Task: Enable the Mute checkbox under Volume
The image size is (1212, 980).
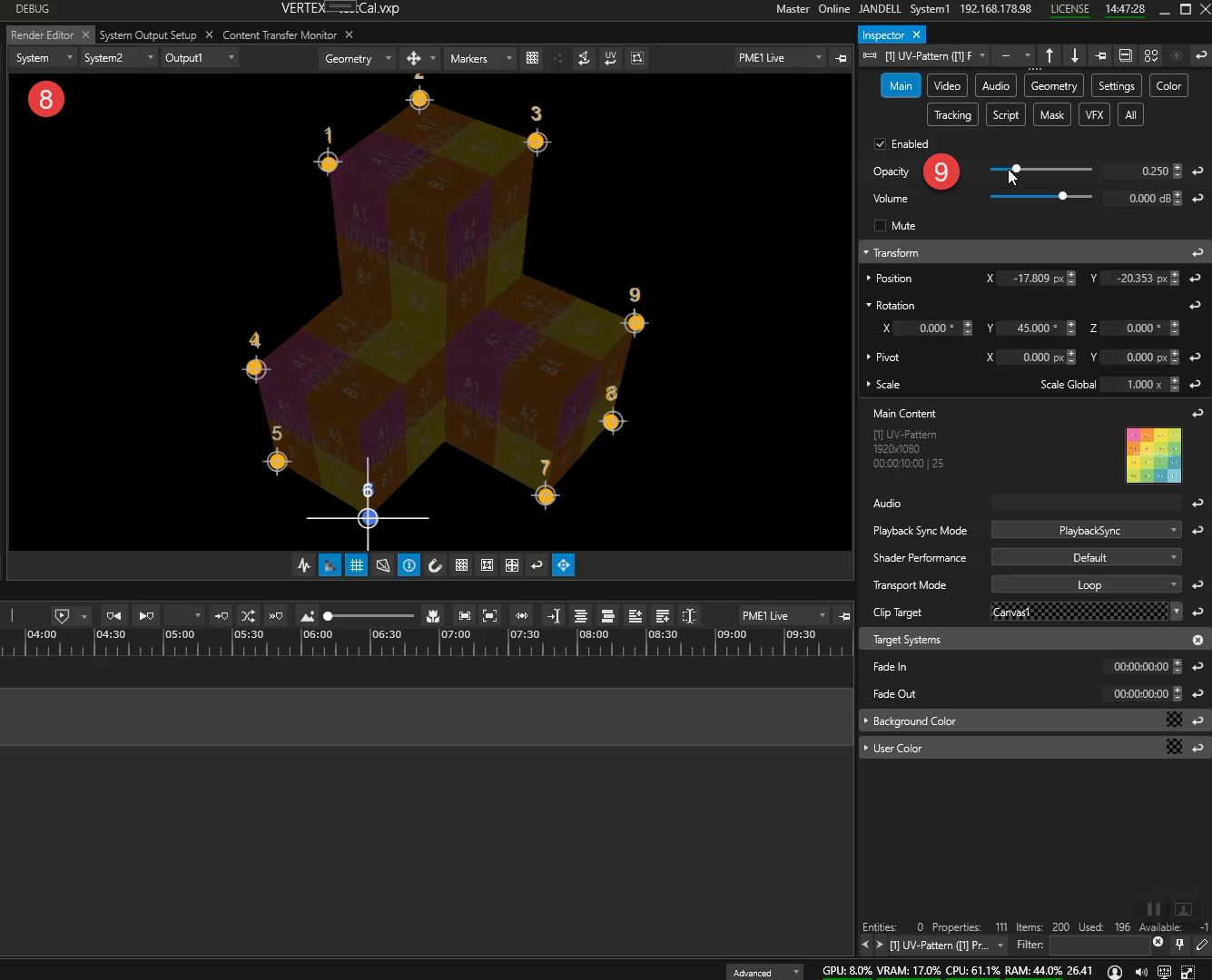Action: pos(879,225)
